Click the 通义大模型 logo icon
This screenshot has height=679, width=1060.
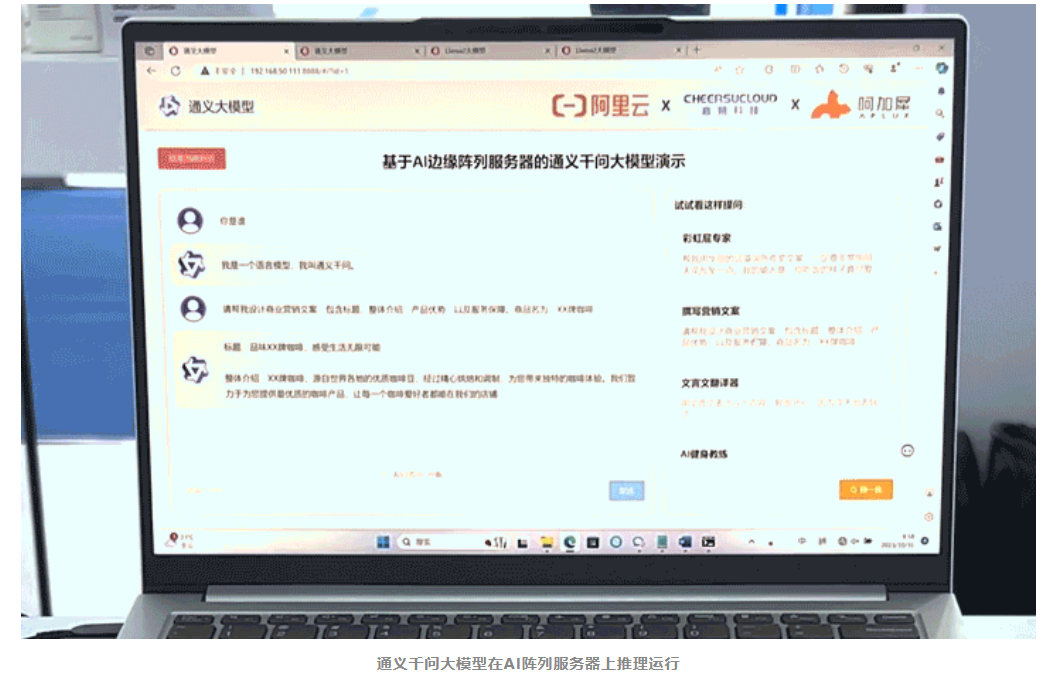coord(170,106)
